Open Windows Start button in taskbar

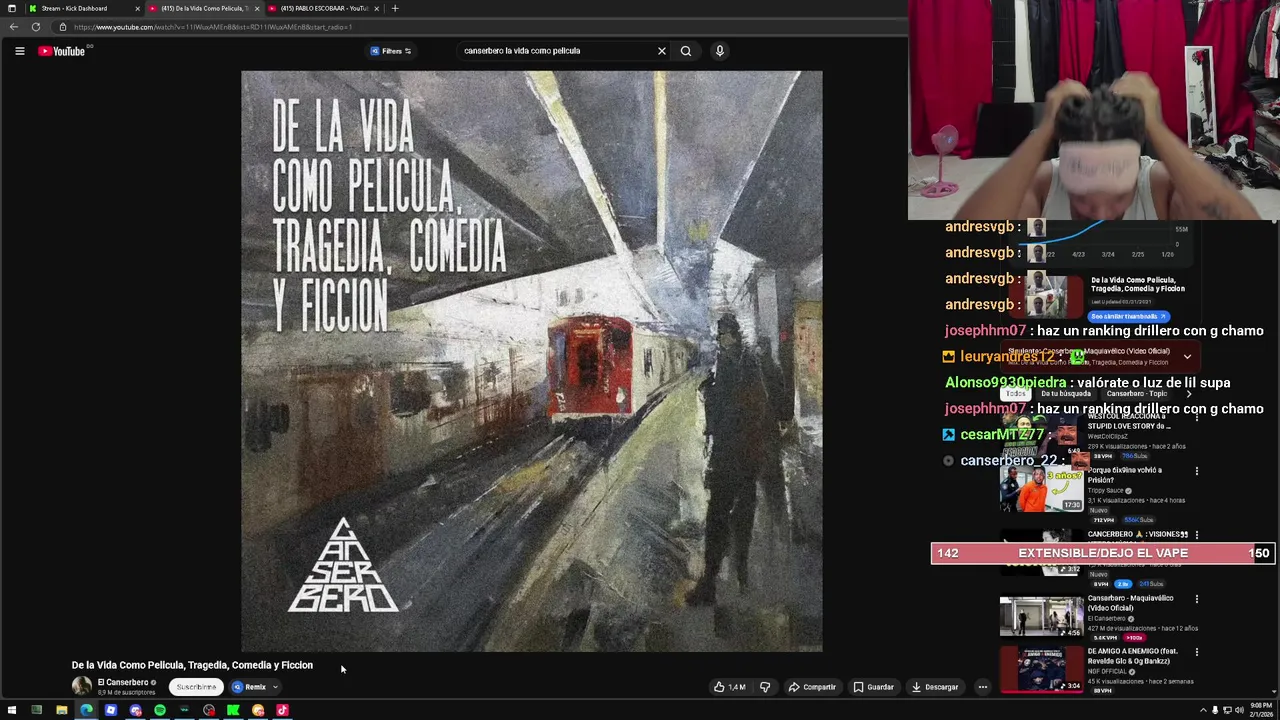click(12, 710)
